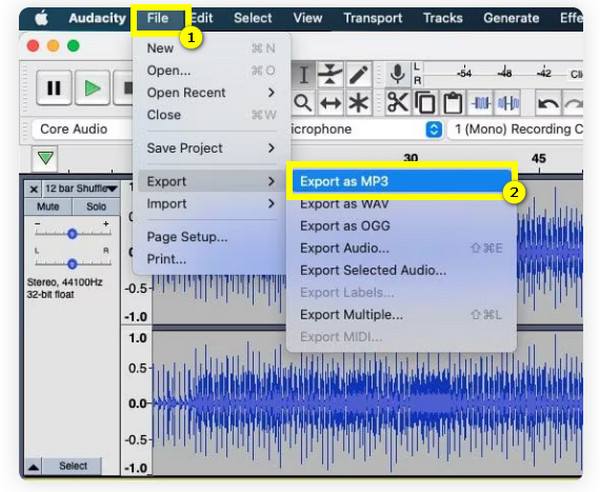This screenshot has width=600, height=492.
Task: Click the Pause button in transport toolbar
Action: (x=54, y=88)
